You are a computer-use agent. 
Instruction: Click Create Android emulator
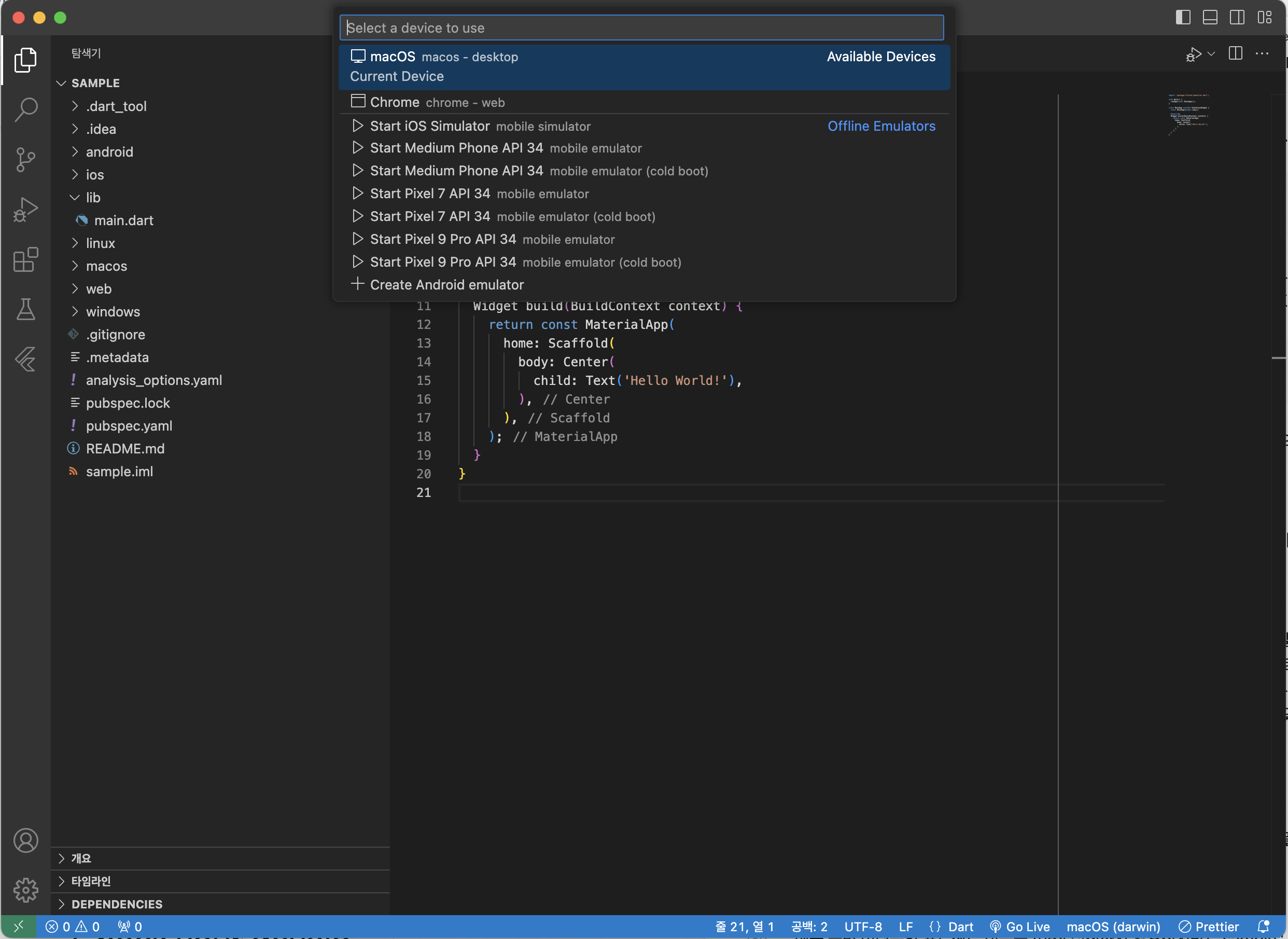[x=446, y=285]
